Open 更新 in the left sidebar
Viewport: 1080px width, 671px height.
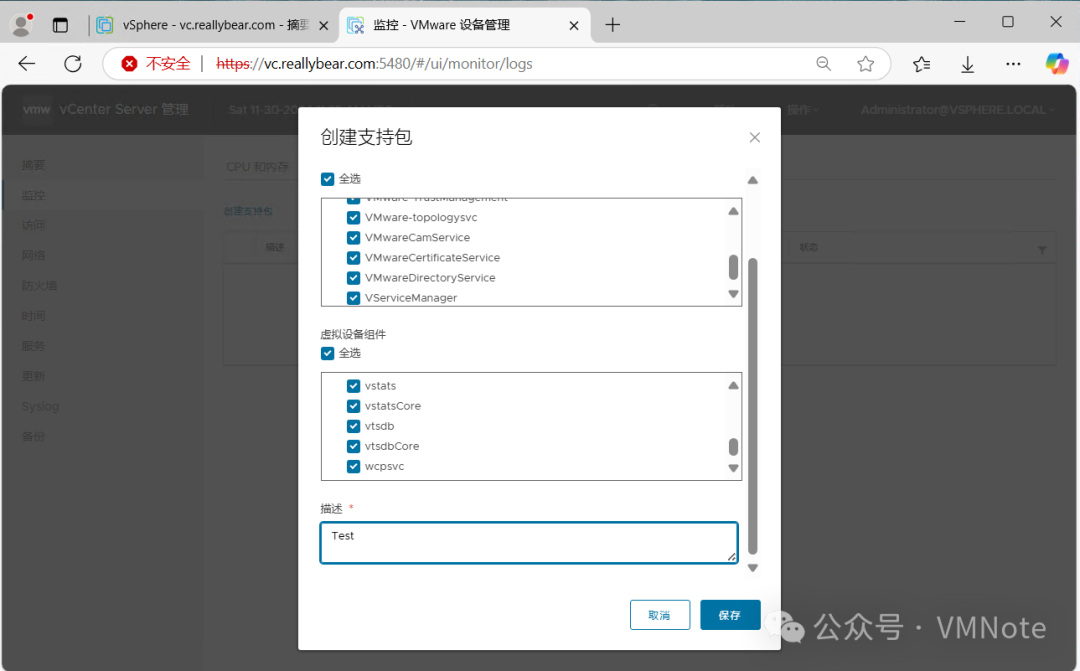tap(33, 376)
